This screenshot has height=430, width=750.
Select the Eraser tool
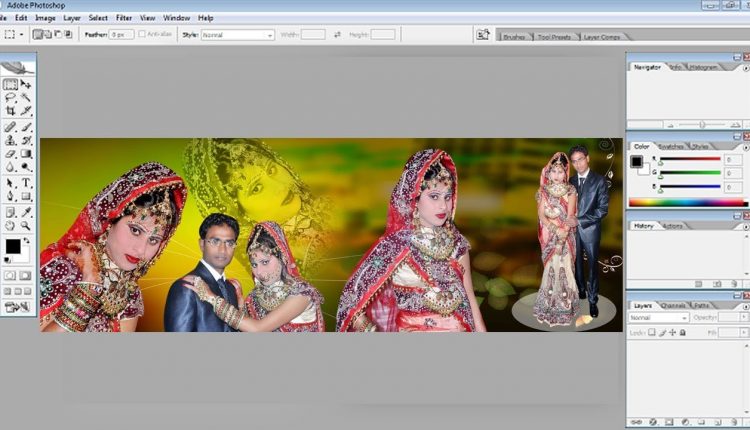coord(11,154)
